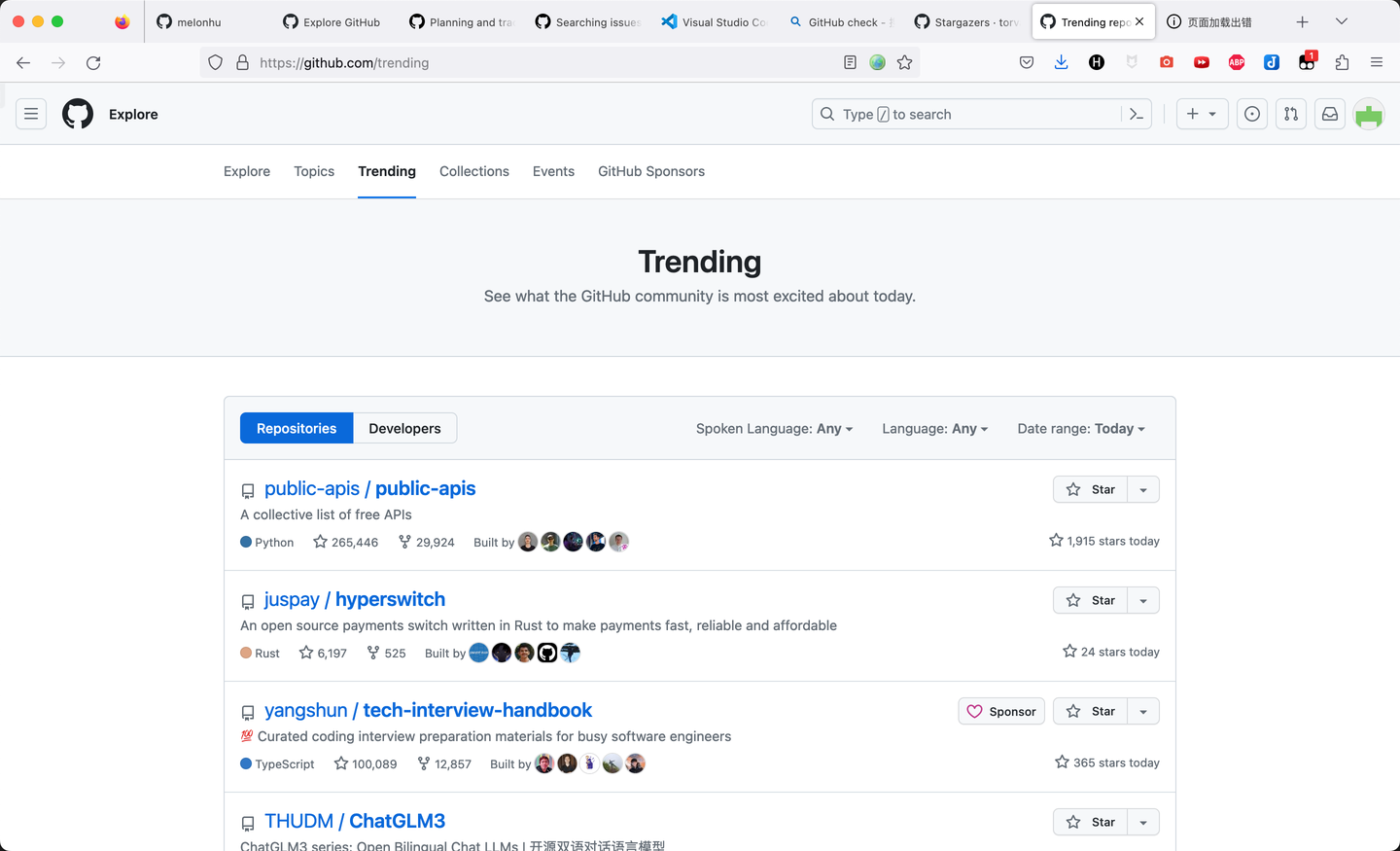1400x851 pixels.
Task: Reload the page with refresh icon
Action: point(93,62)
